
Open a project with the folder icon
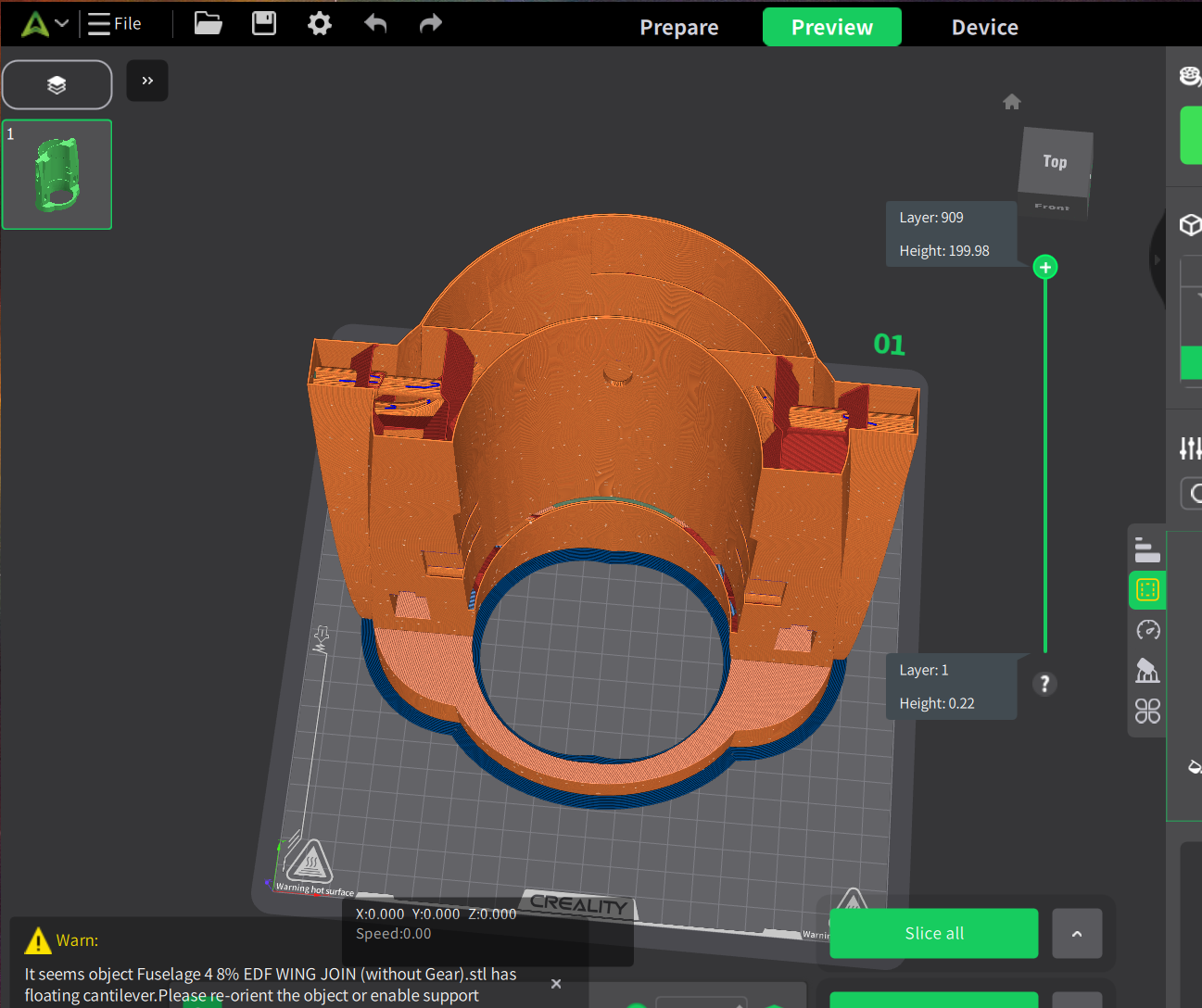coord(208,23)
